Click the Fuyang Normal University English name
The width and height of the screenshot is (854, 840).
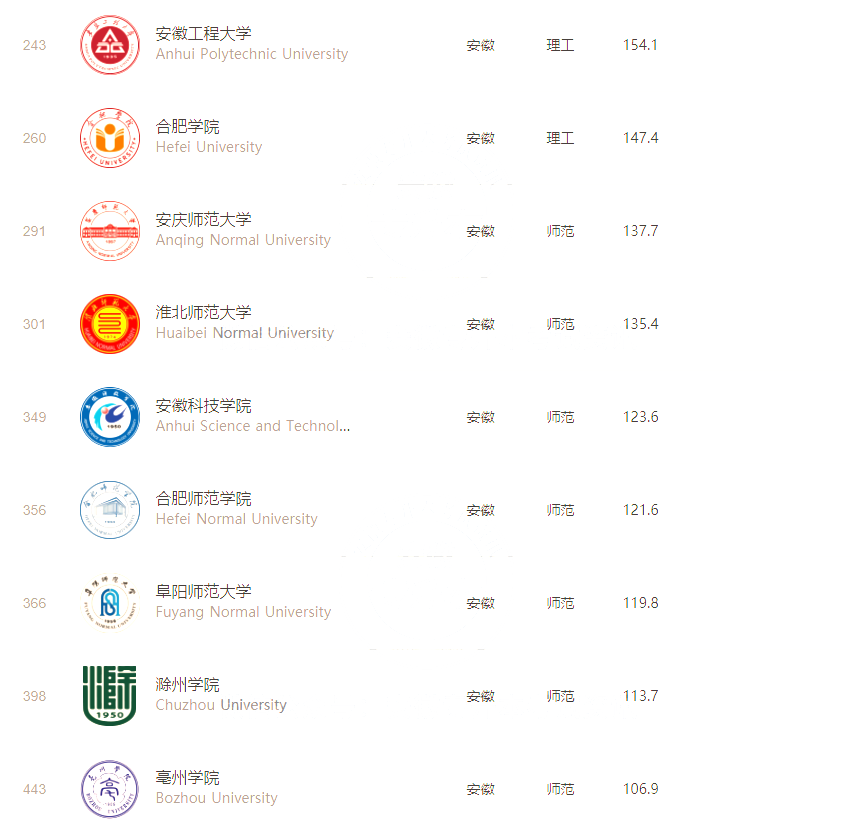243,612
